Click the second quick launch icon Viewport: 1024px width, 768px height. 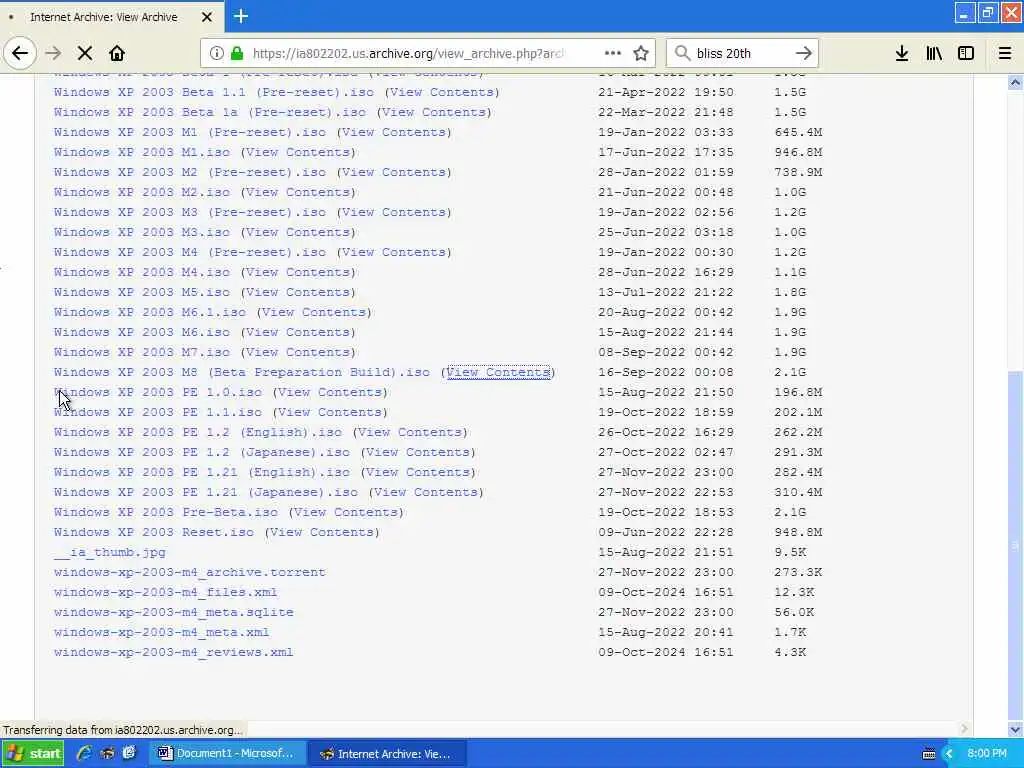pos(107,753)
